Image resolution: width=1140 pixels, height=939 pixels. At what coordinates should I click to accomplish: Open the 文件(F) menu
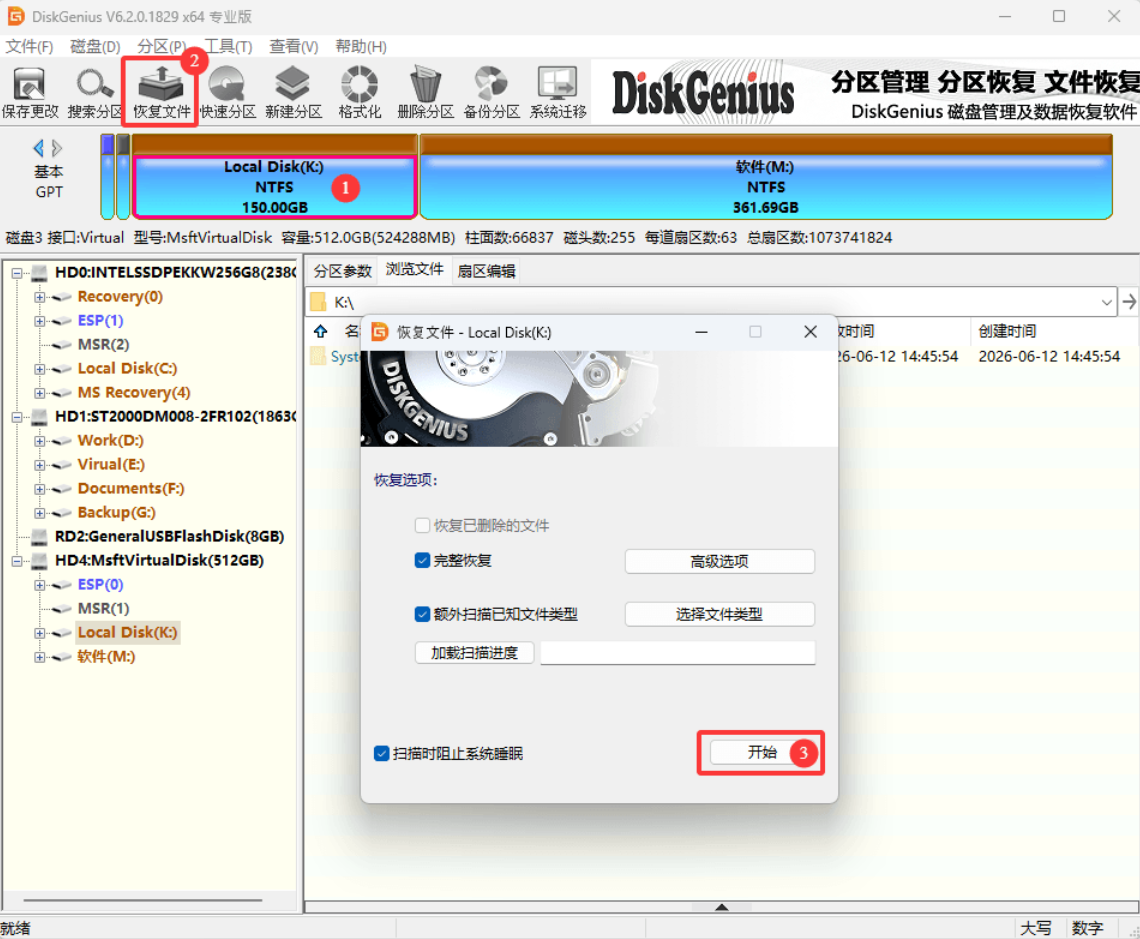point(29,47)
